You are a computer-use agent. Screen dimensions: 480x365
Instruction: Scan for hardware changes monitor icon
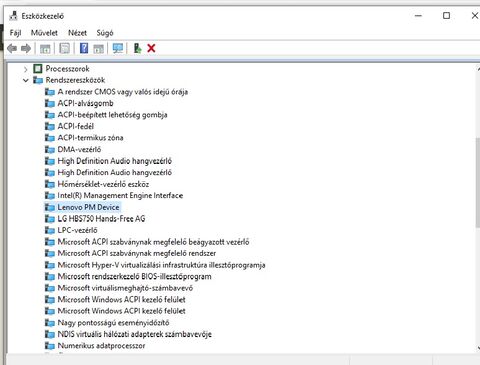click(x=118, y=49)
